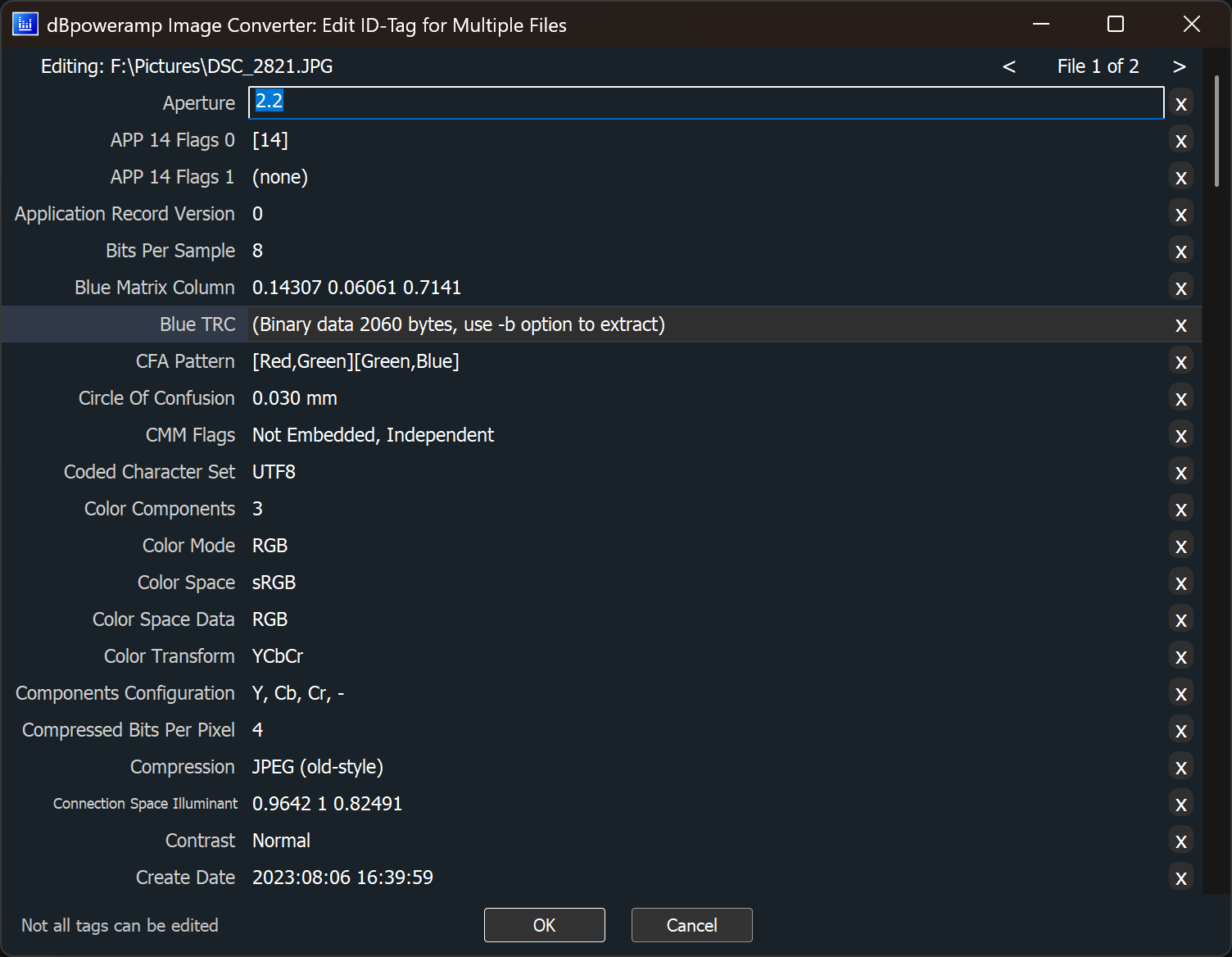Click the dBpoweramp app icon in title bar
Screen dimensions: 1232x957
[25, 25]
